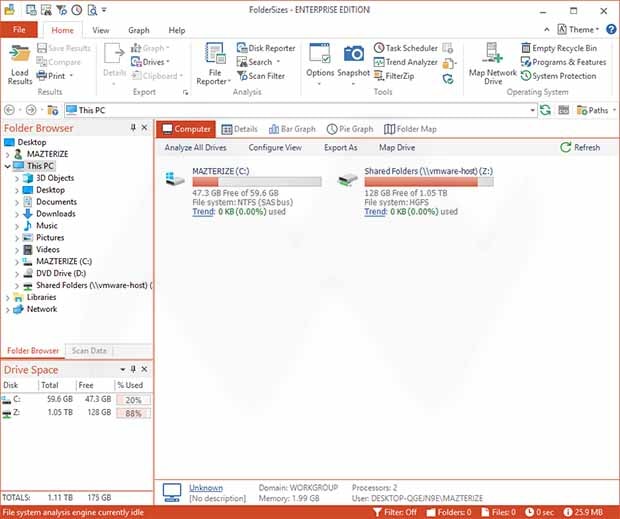Switch to the Pie Graph tab
This screenshot has height=519, width=620.
pyautogui.click(x=350, y=129)
